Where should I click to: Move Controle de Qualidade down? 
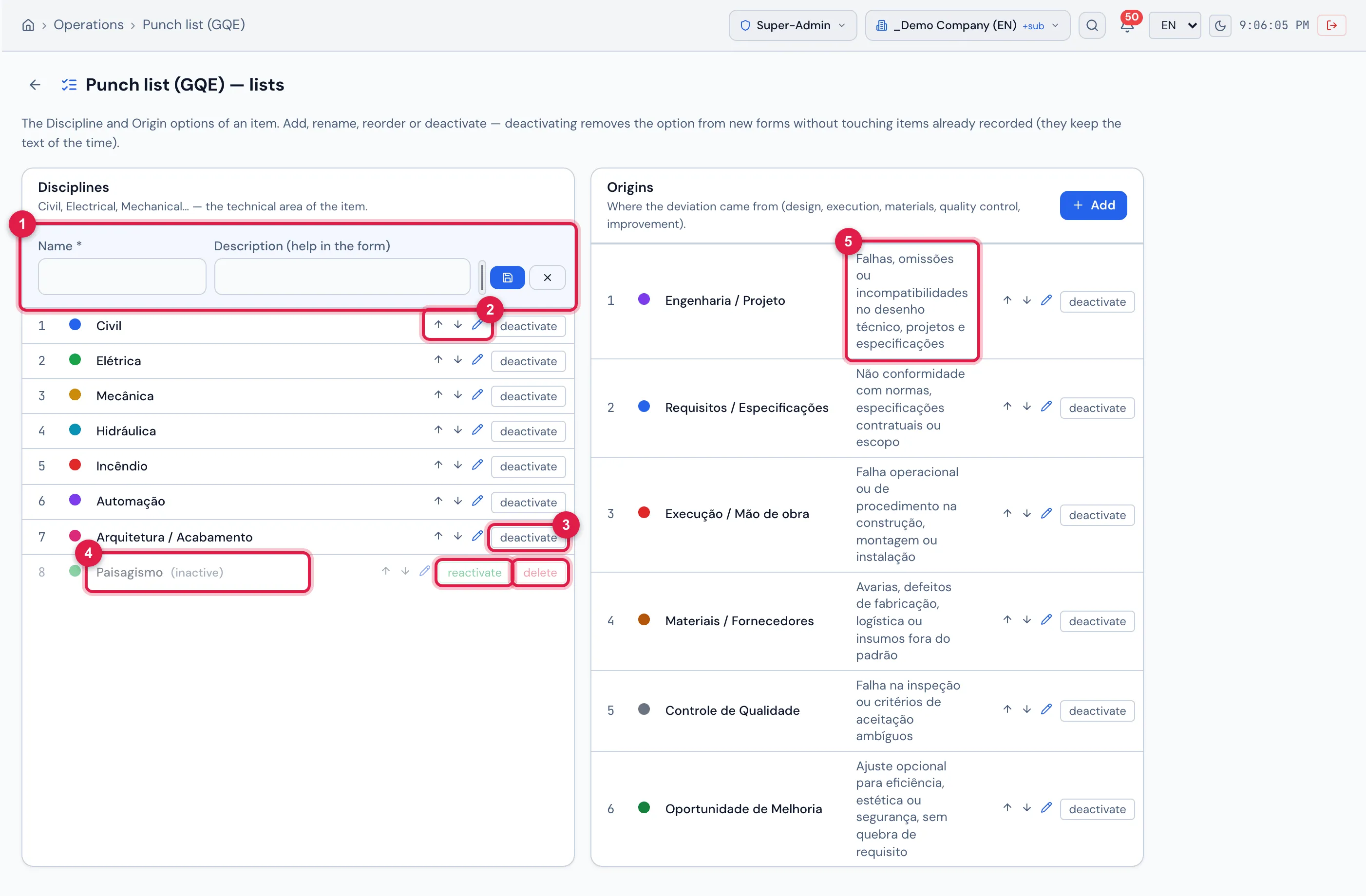click(1027, 709)
